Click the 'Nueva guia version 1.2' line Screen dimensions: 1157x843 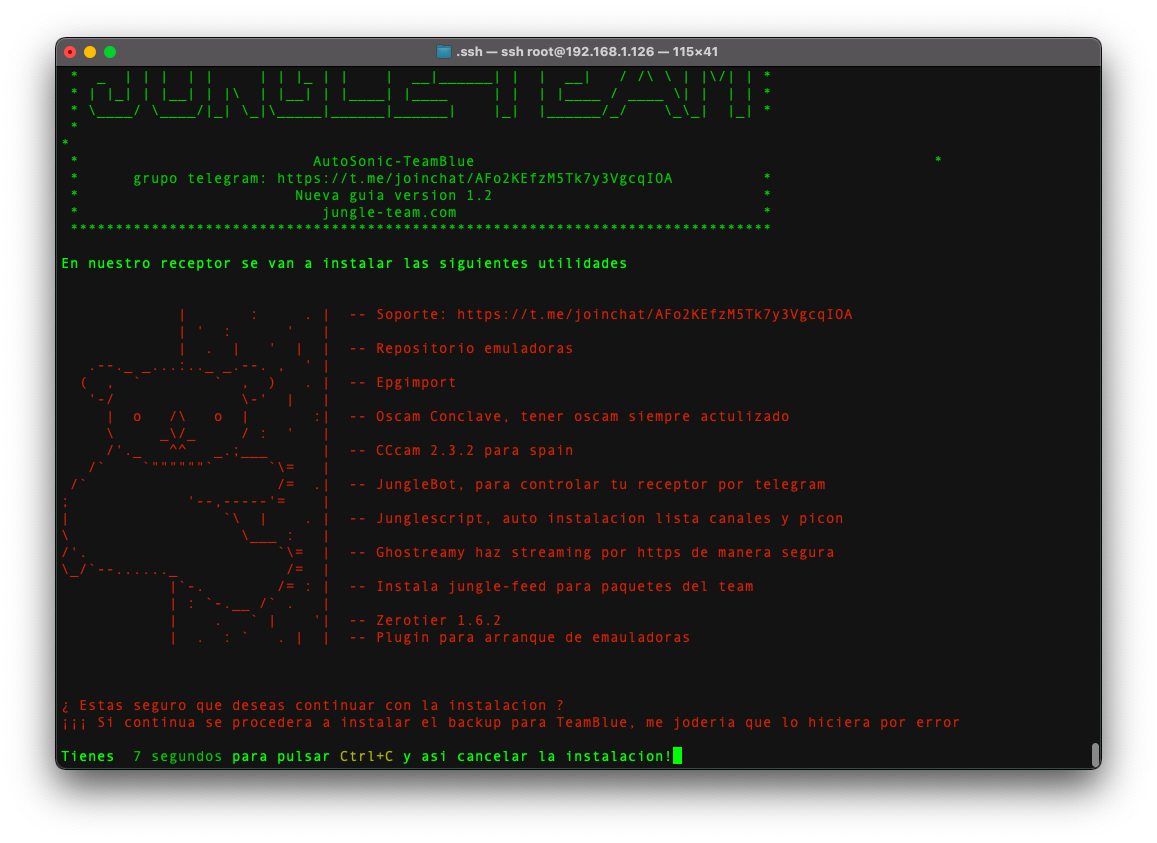pos(393,196)
